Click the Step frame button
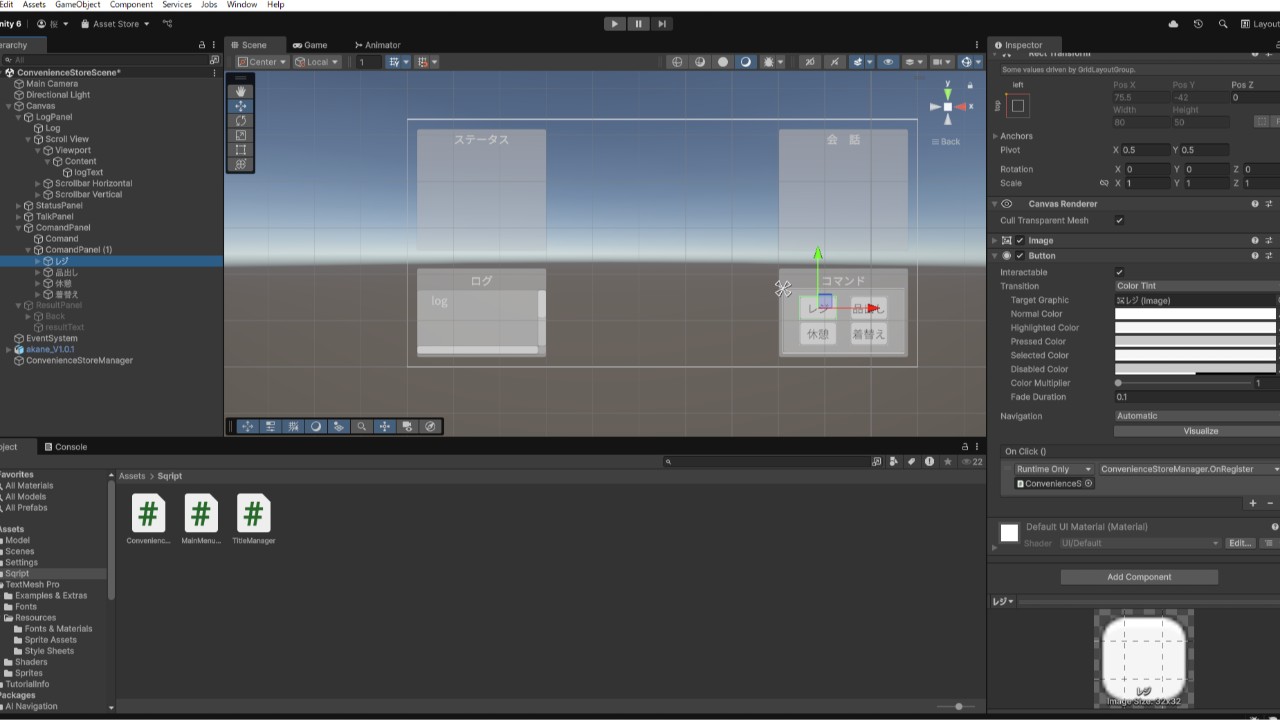This screenshot has width=1280, height=720. coord(661,24)
